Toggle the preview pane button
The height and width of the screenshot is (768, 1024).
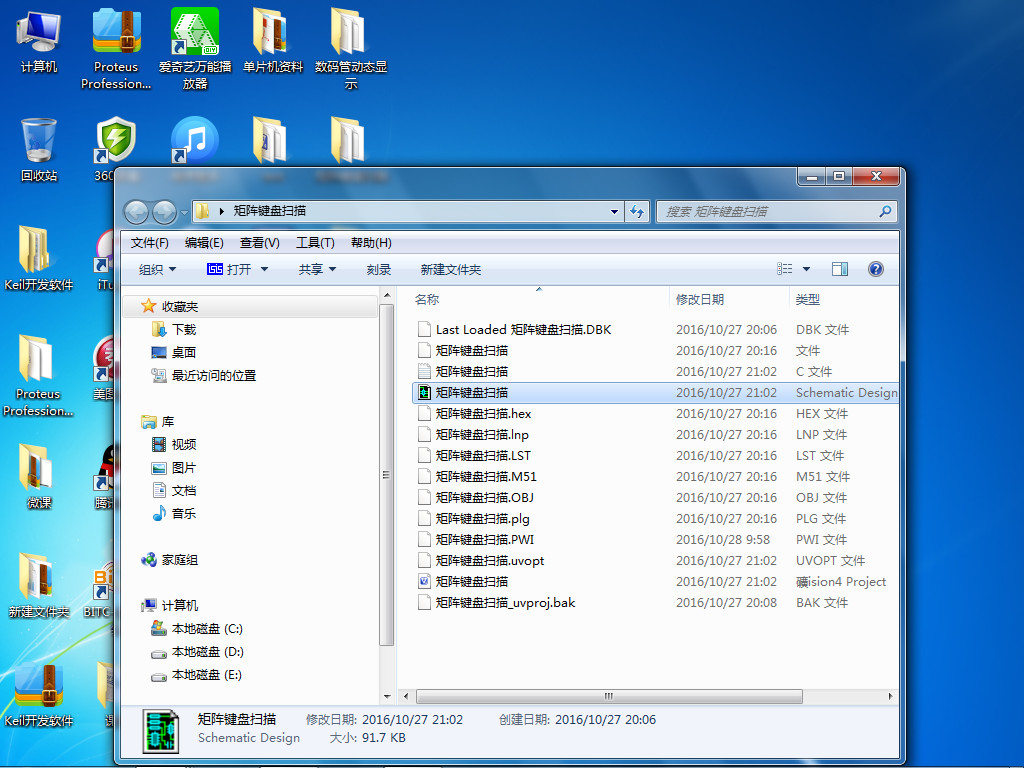[x=840, y=269]
